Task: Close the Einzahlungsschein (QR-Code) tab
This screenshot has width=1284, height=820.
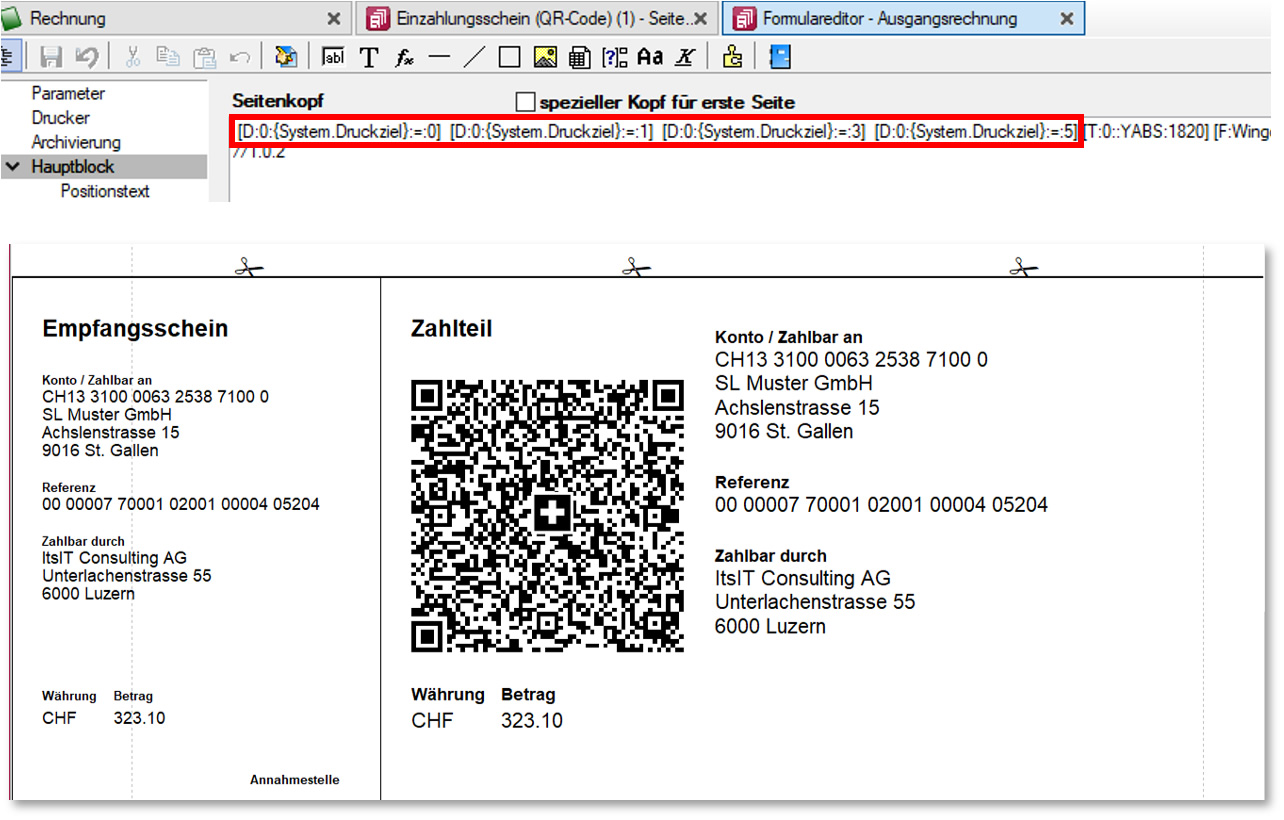Action: (702, 19)
